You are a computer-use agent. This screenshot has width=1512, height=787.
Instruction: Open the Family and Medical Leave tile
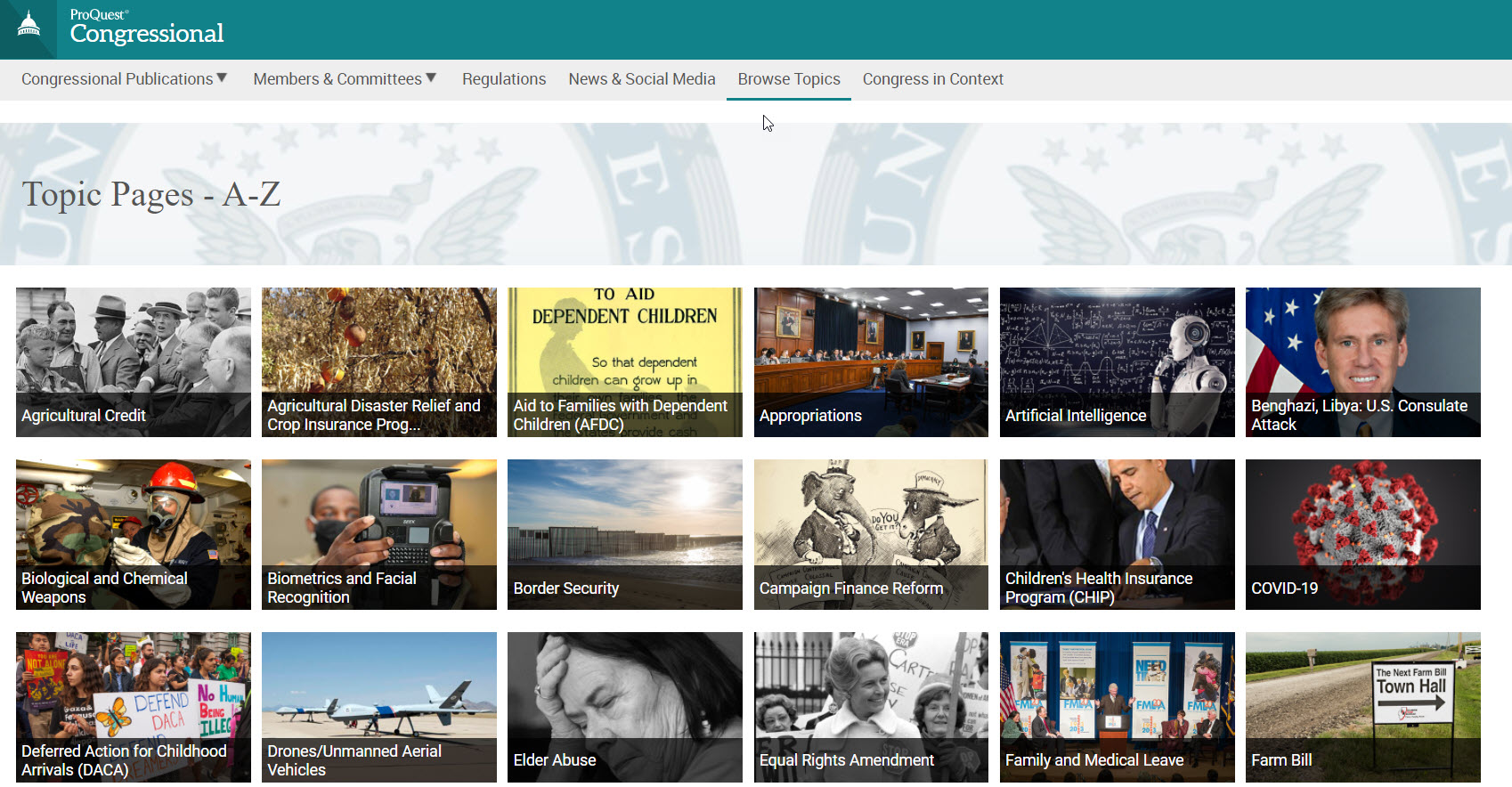(x=1118, y=707)
